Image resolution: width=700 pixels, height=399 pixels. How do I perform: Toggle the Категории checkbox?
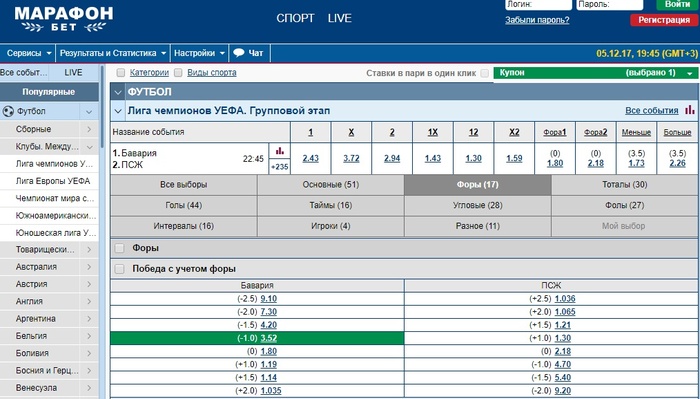(120, 73)
